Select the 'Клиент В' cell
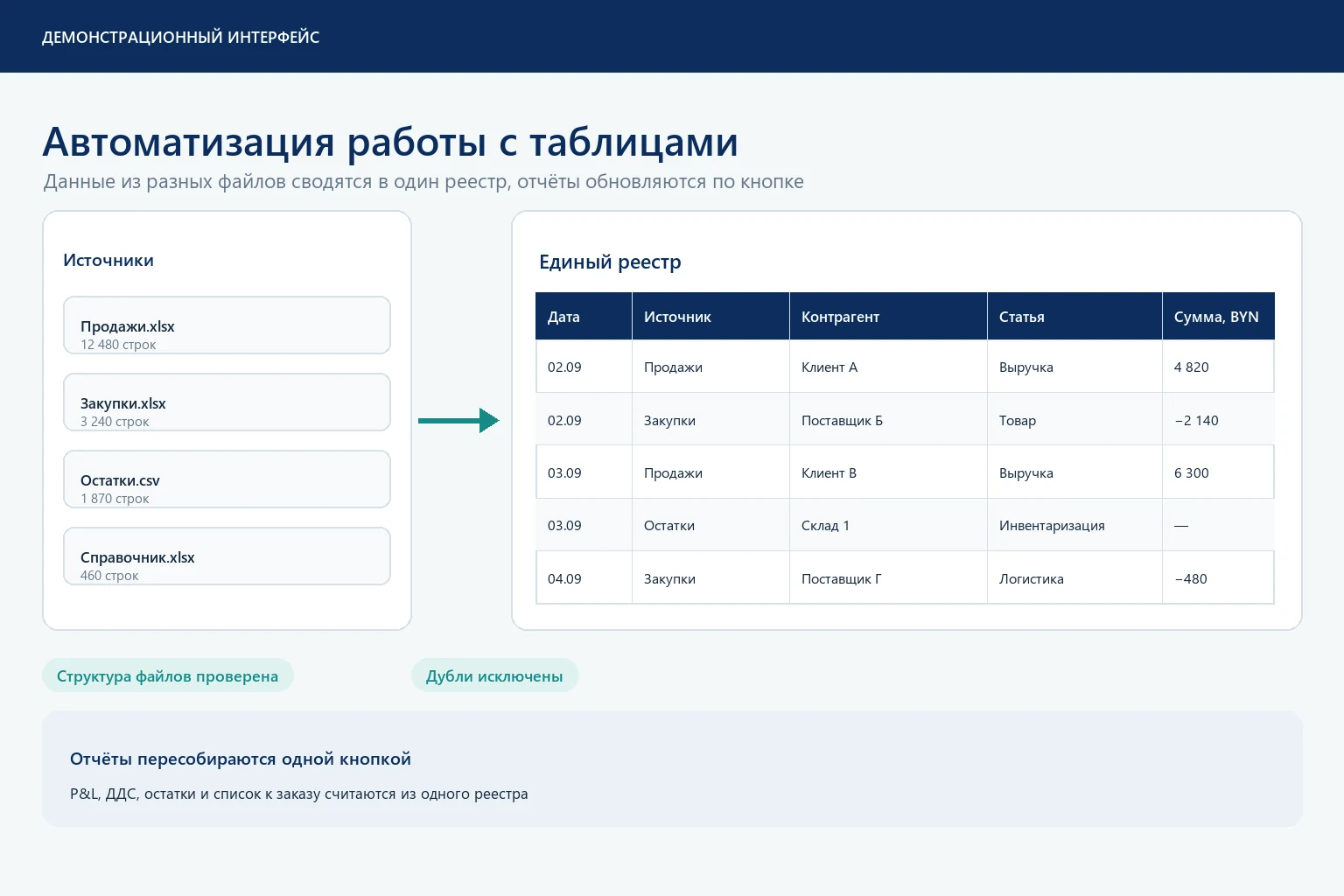1344x896 pixels. [888, 472]
